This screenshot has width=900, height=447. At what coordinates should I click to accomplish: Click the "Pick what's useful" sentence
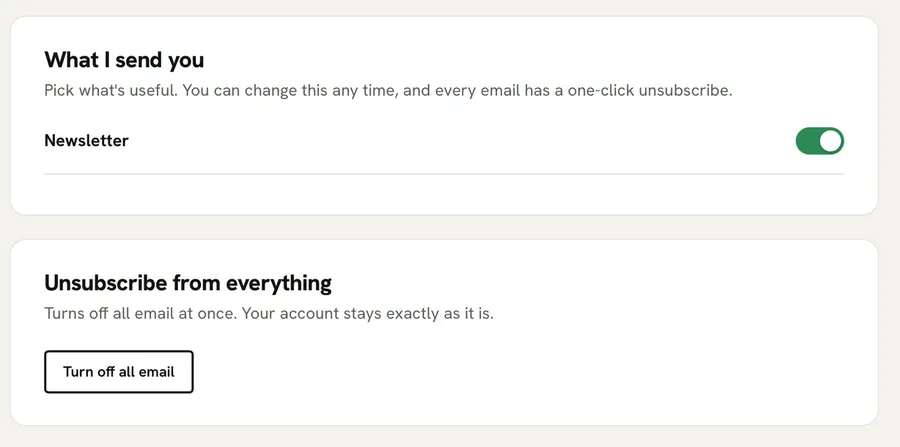pos(110,91)
